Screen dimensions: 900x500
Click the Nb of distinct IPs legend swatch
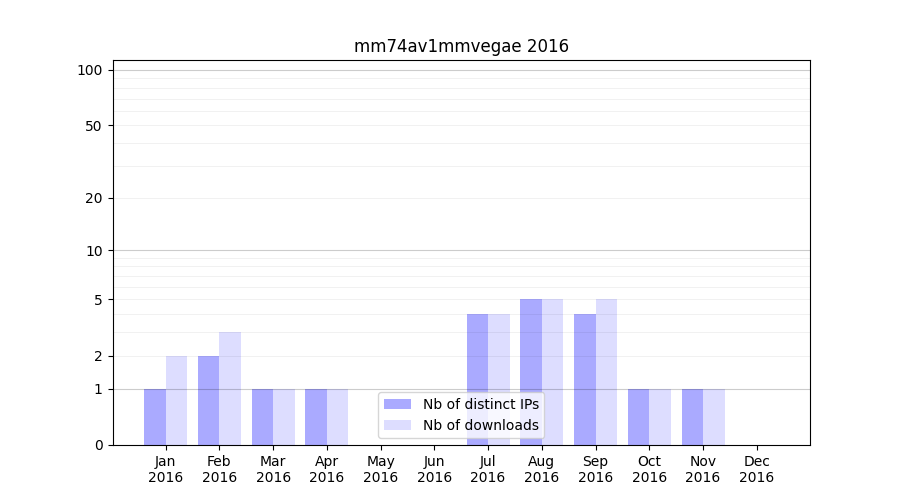point(397,404)
